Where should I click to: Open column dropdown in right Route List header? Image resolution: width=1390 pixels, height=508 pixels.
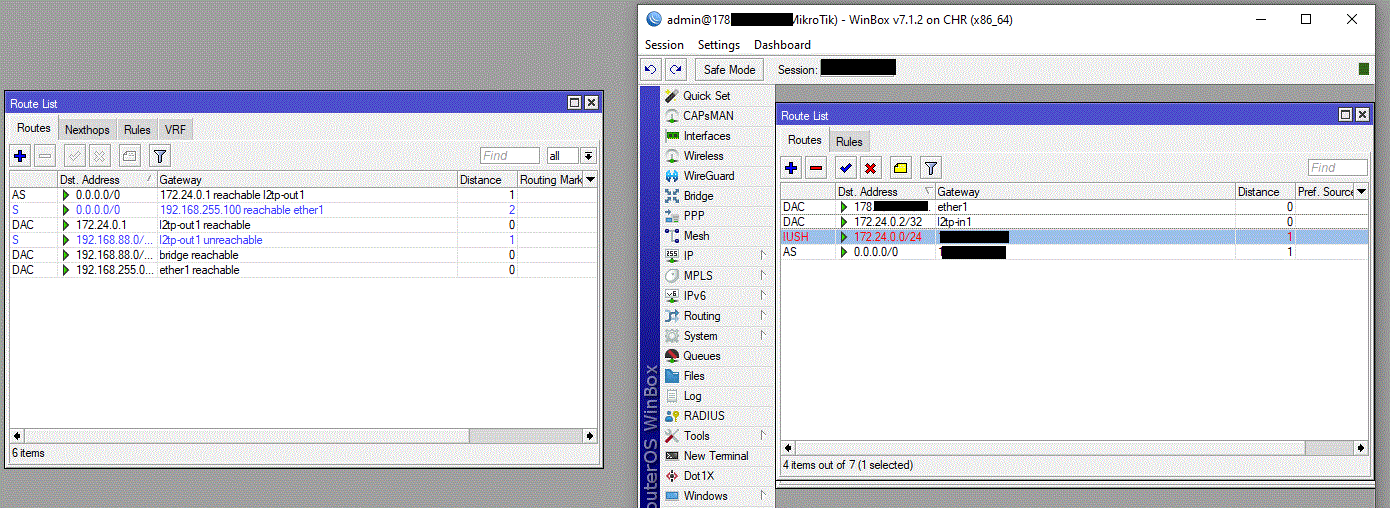coord(1361,192)
